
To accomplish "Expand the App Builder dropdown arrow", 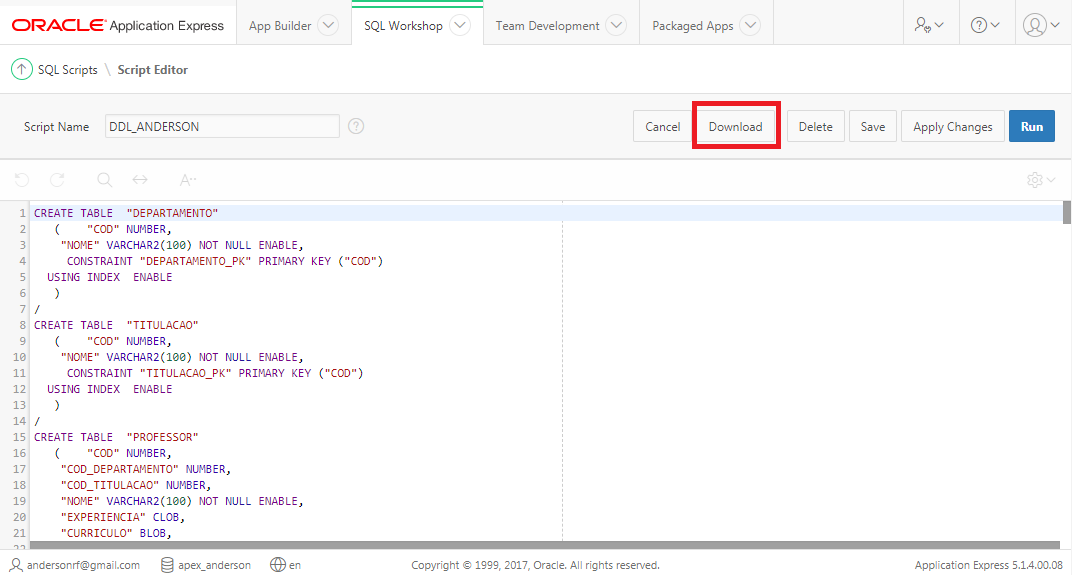I will click(328, 25).
